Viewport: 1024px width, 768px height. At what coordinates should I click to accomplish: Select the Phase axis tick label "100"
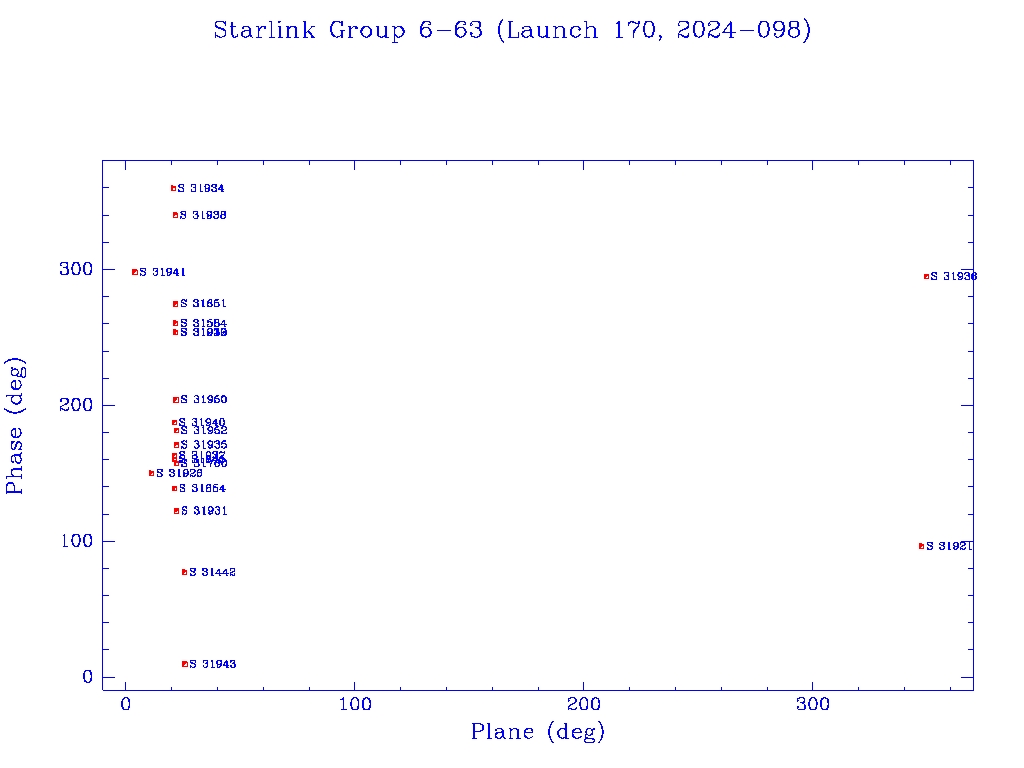click(x=77, y=541)
